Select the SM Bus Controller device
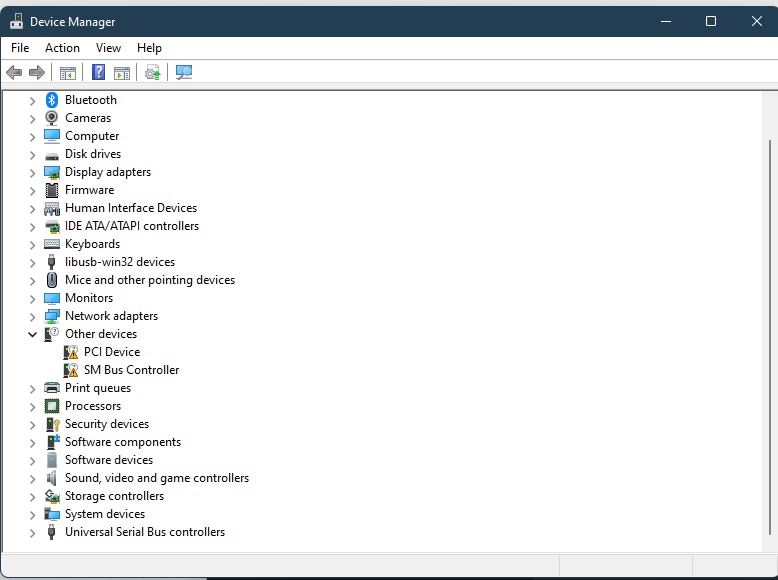Screen dimensions: 778x580 click(131, 370)
